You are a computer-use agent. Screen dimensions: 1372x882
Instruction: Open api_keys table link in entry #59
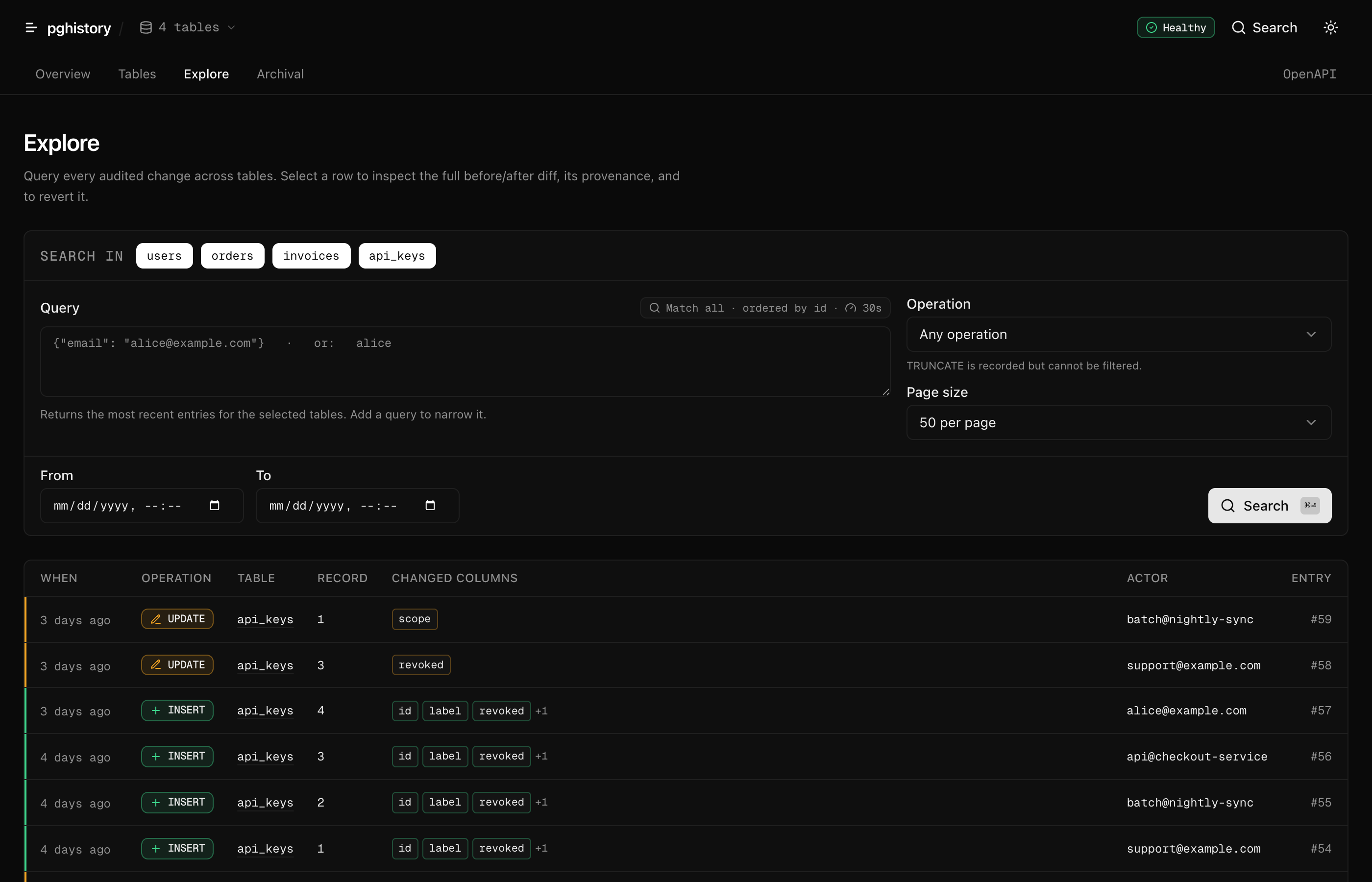(265, 620)
